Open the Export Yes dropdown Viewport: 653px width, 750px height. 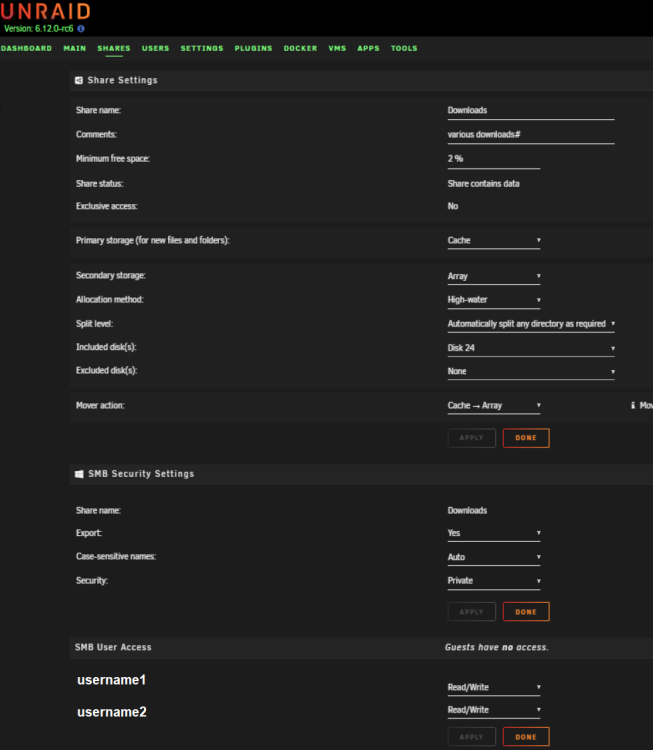494,533
